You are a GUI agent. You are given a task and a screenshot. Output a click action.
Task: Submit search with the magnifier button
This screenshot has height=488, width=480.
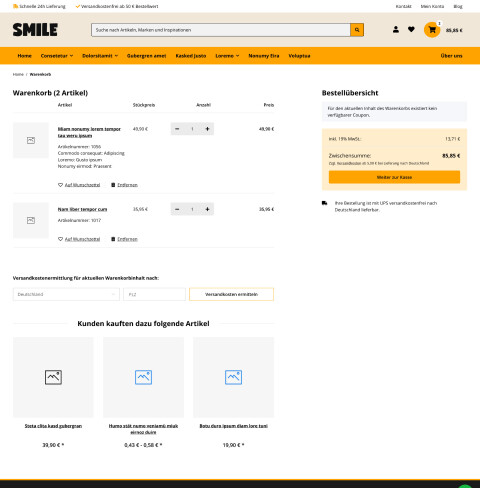[x=357, y=30]
